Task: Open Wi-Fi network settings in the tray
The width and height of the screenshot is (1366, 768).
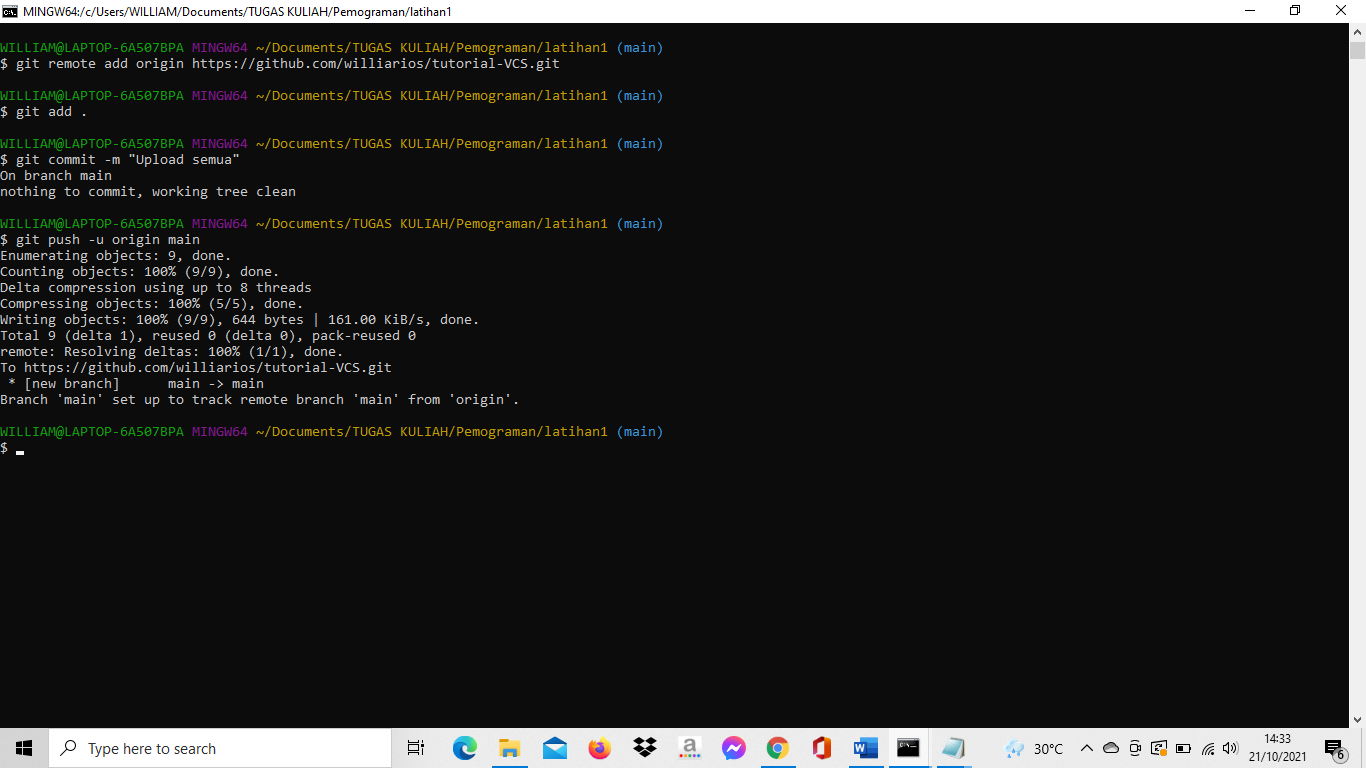Action: (x=1208, y=748)
